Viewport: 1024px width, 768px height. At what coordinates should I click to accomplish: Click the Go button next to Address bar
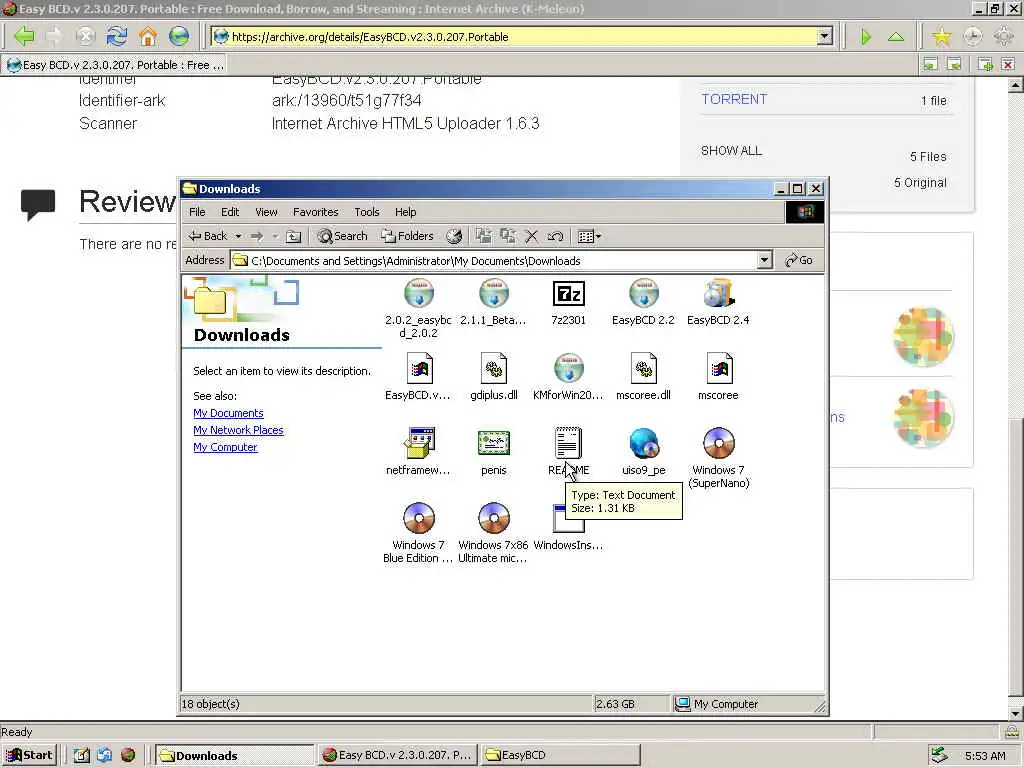[799, 261]
